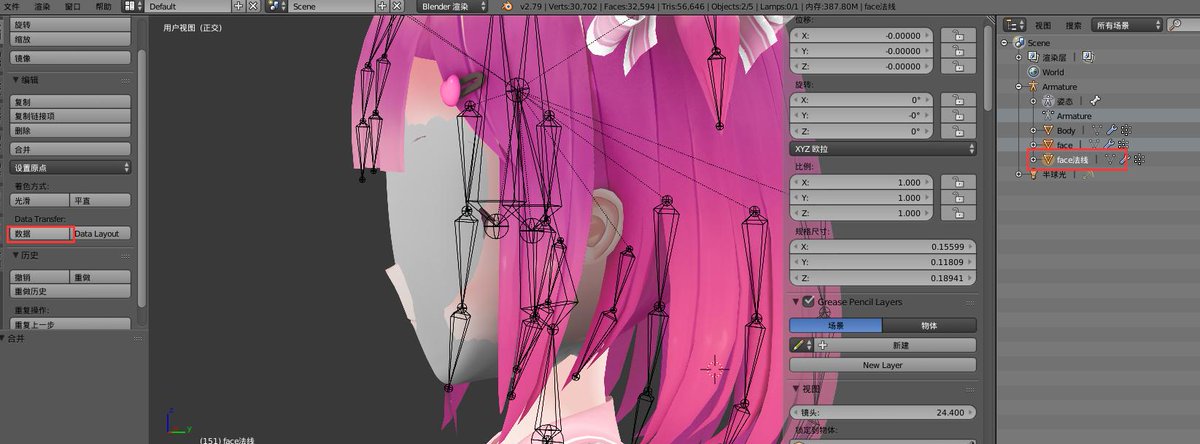1200x444 pixels.
Task: Open the XYZ 欧拉 rotation mode dropdown
Action: pyautogui.click(x=883, y=149)
